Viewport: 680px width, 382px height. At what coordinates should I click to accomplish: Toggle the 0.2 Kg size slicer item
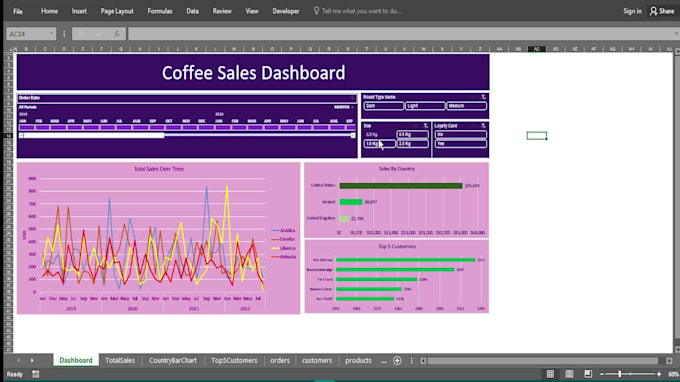[x=379, y=134]
